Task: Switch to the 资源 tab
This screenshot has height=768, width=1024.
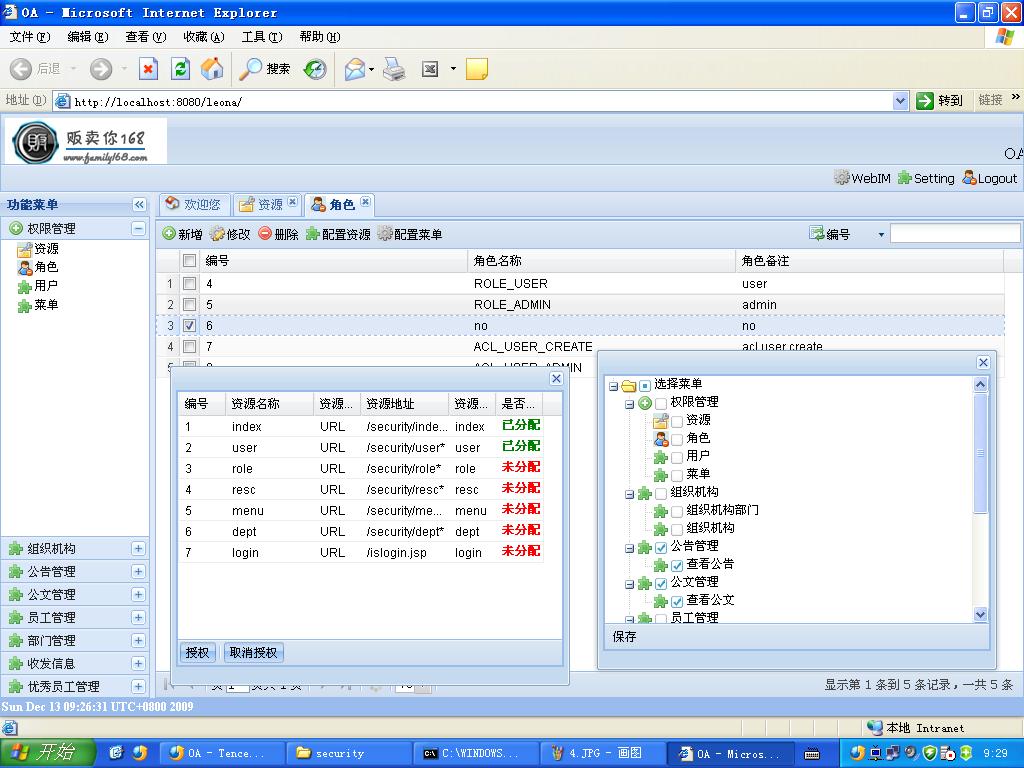Action: tap(262, 204)
